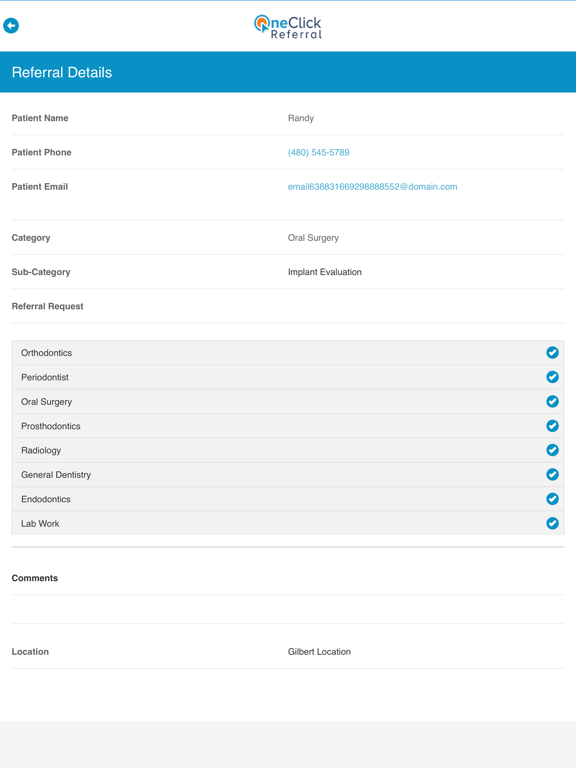Select the Prosthodontics row label
576x768 pixels.
point(50,426)
